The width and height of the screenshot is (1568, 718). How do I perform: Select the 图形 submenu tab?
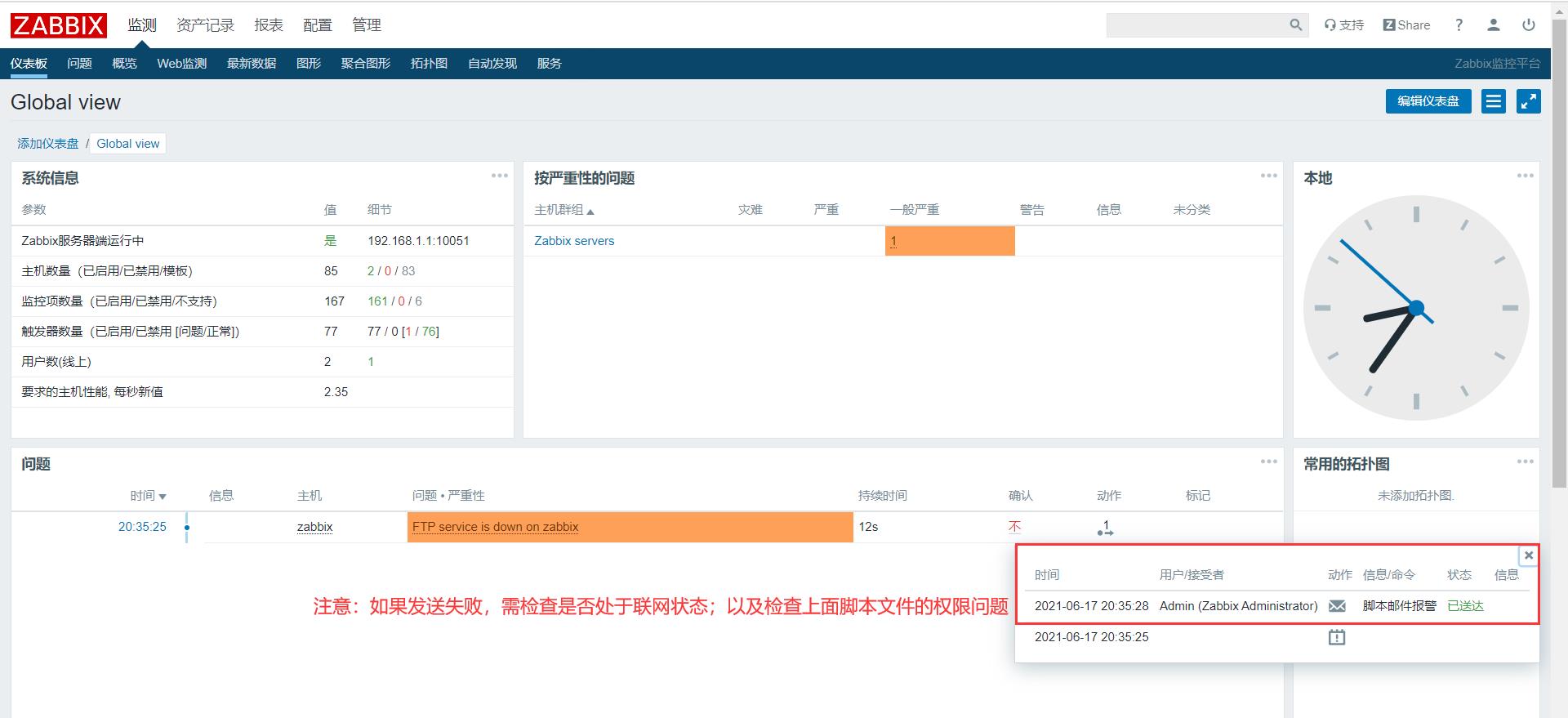click(309, 63)
